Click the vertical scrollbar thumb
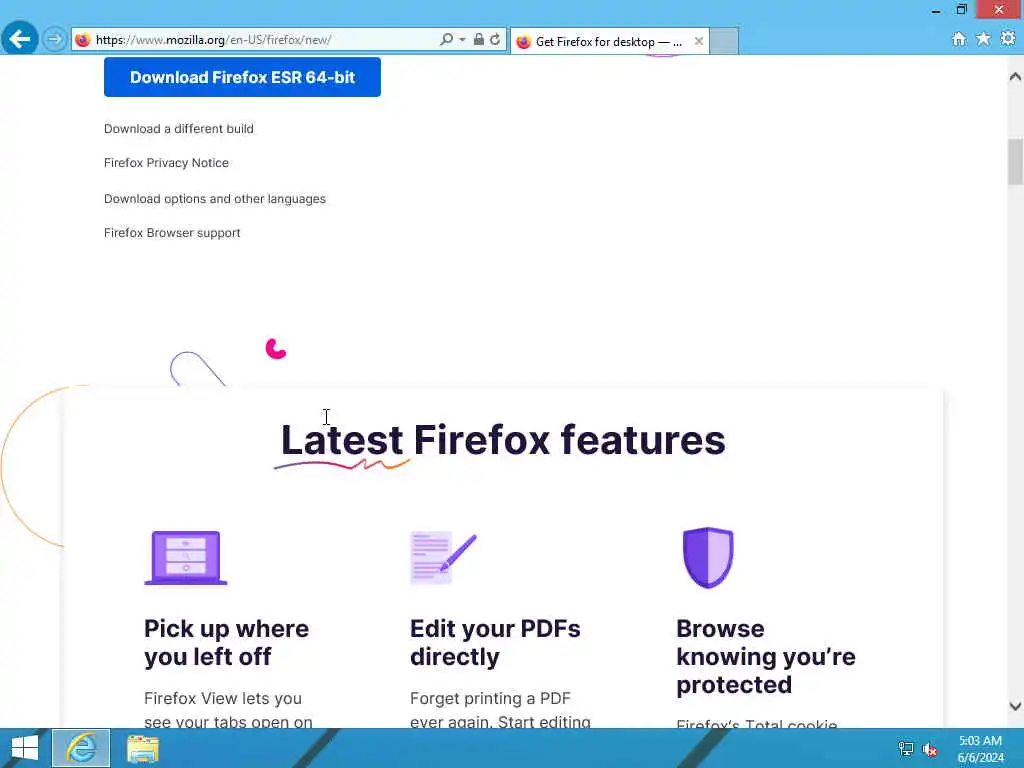1024x768 pixels. click(1015, 162)
